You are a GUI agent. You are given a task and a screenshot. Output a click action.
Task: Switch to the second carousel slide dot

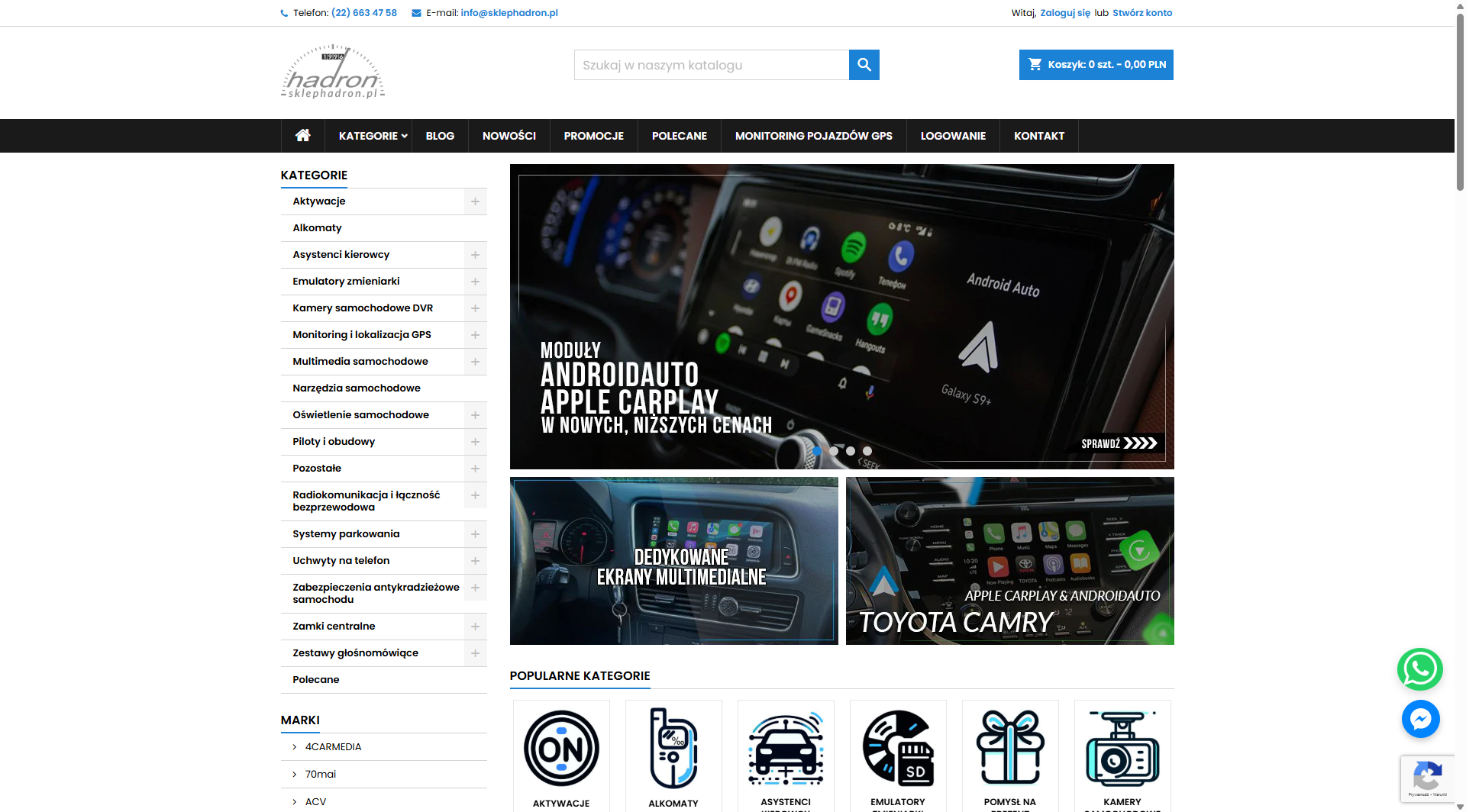(x=834, y=451)
